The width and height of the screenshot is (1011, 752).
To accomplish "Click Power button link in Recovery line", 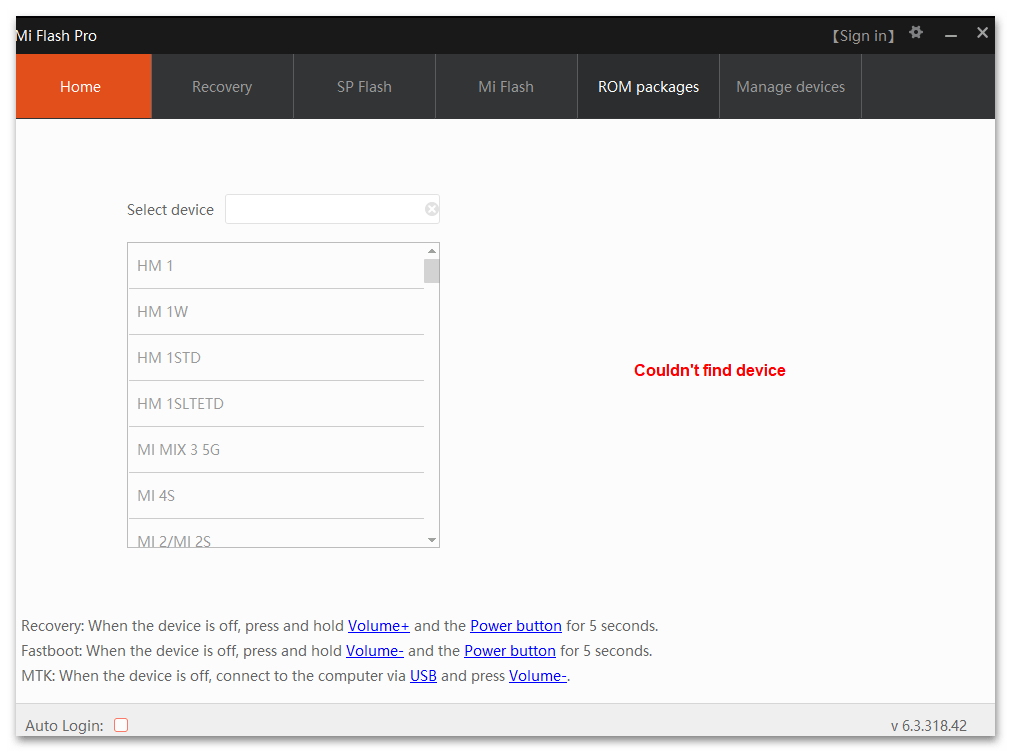I will [x=516, y=626].
